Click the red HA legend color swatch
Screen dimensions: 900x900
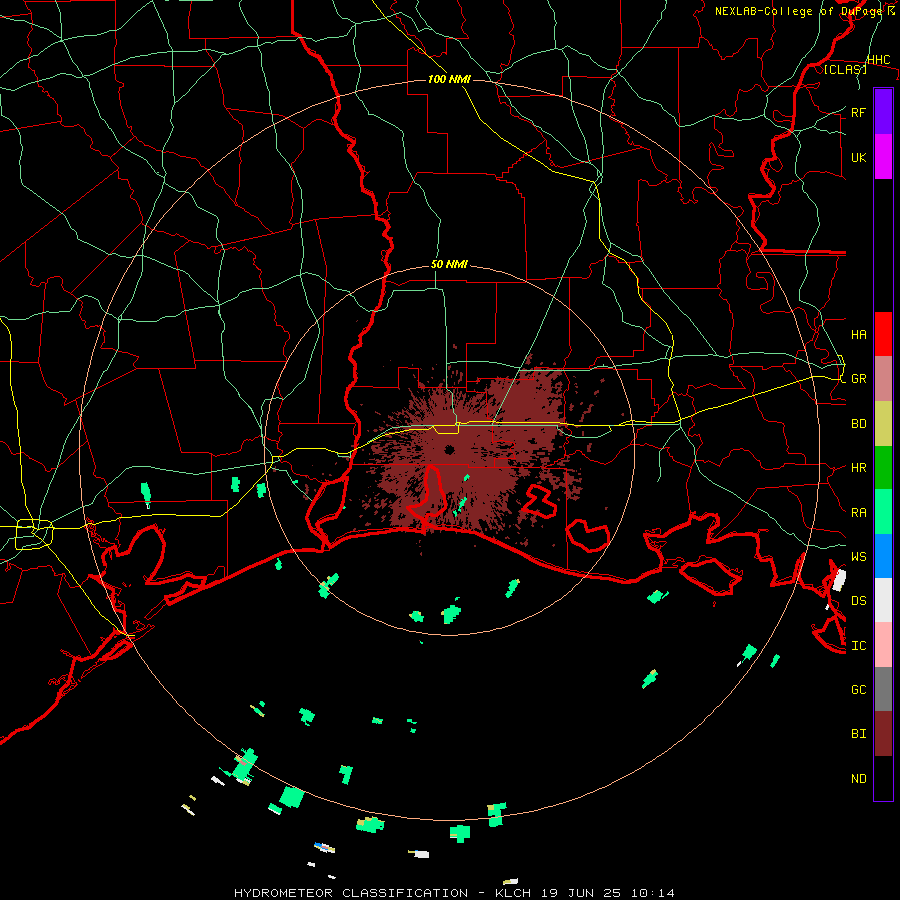click(883, 334)
